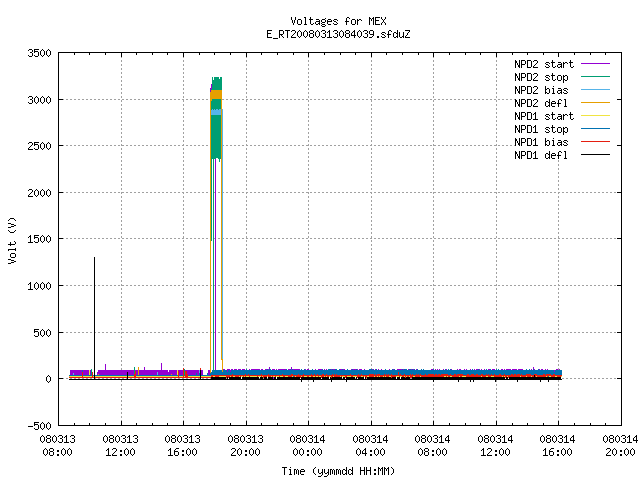Screen dimensions: 640x480
Task: Click the 080314 12:00 x-axis label
Action: 495,446
